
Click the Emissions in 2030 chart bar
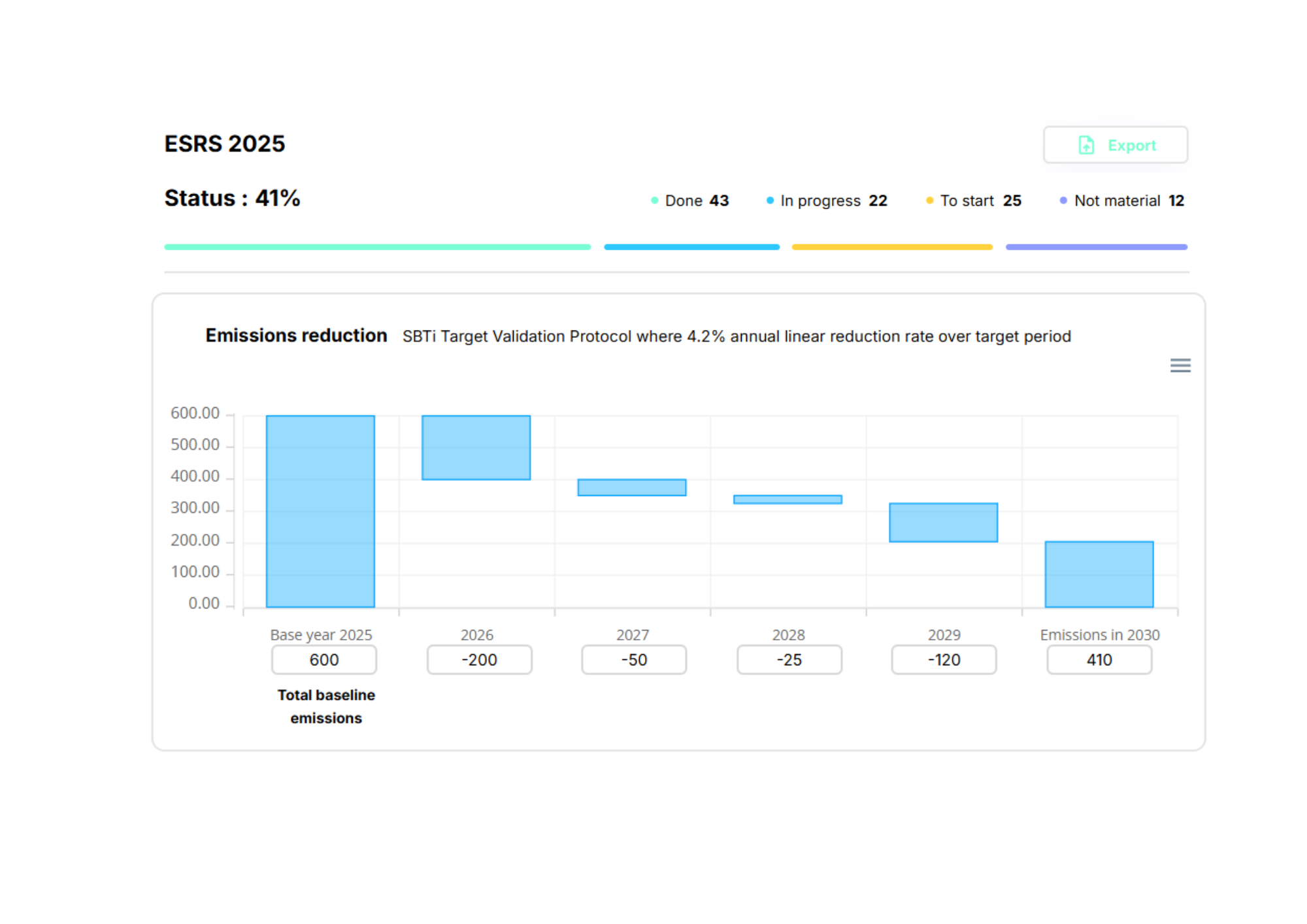click(1099, 574)
